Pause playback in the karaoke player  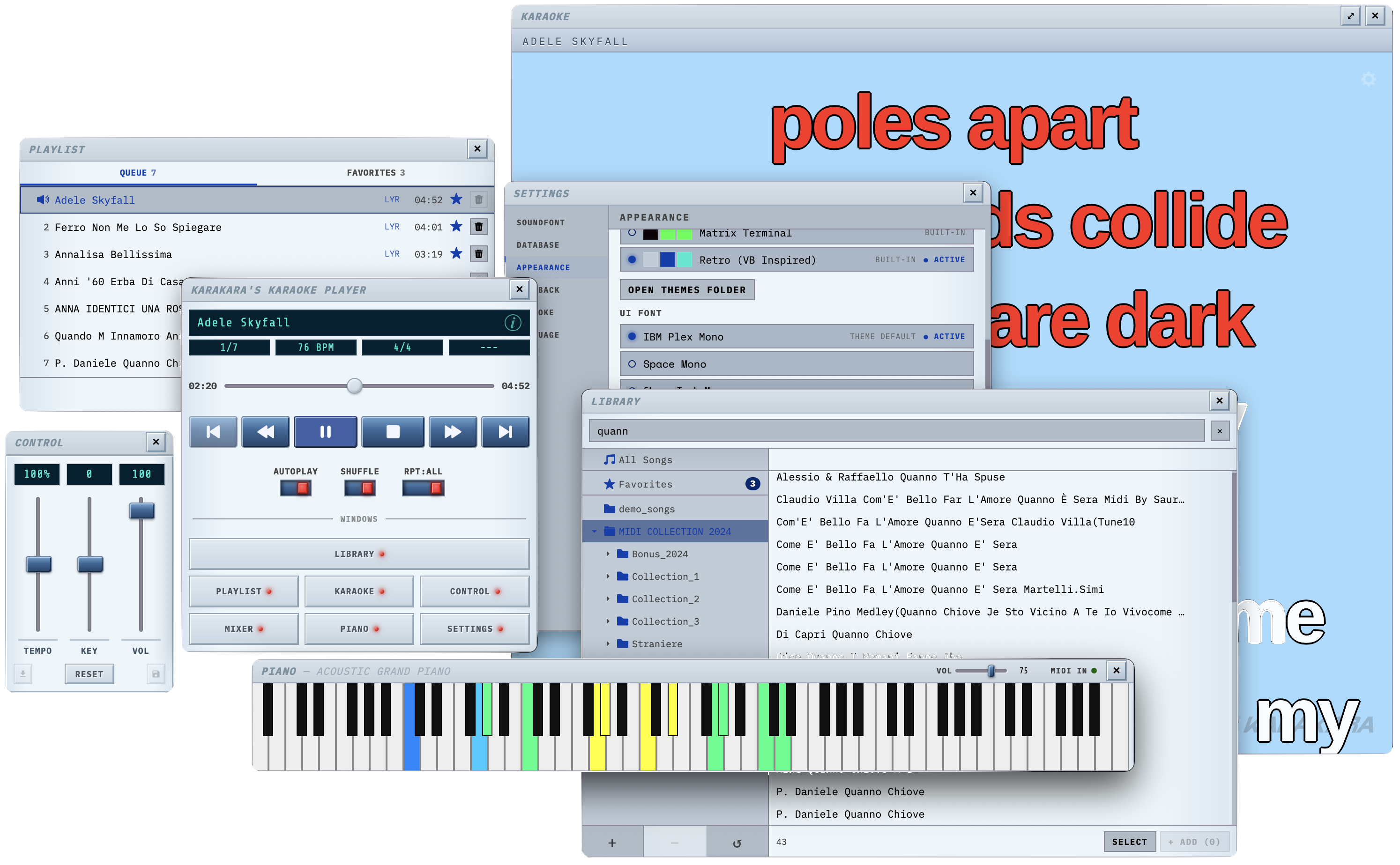coord(325,431)
